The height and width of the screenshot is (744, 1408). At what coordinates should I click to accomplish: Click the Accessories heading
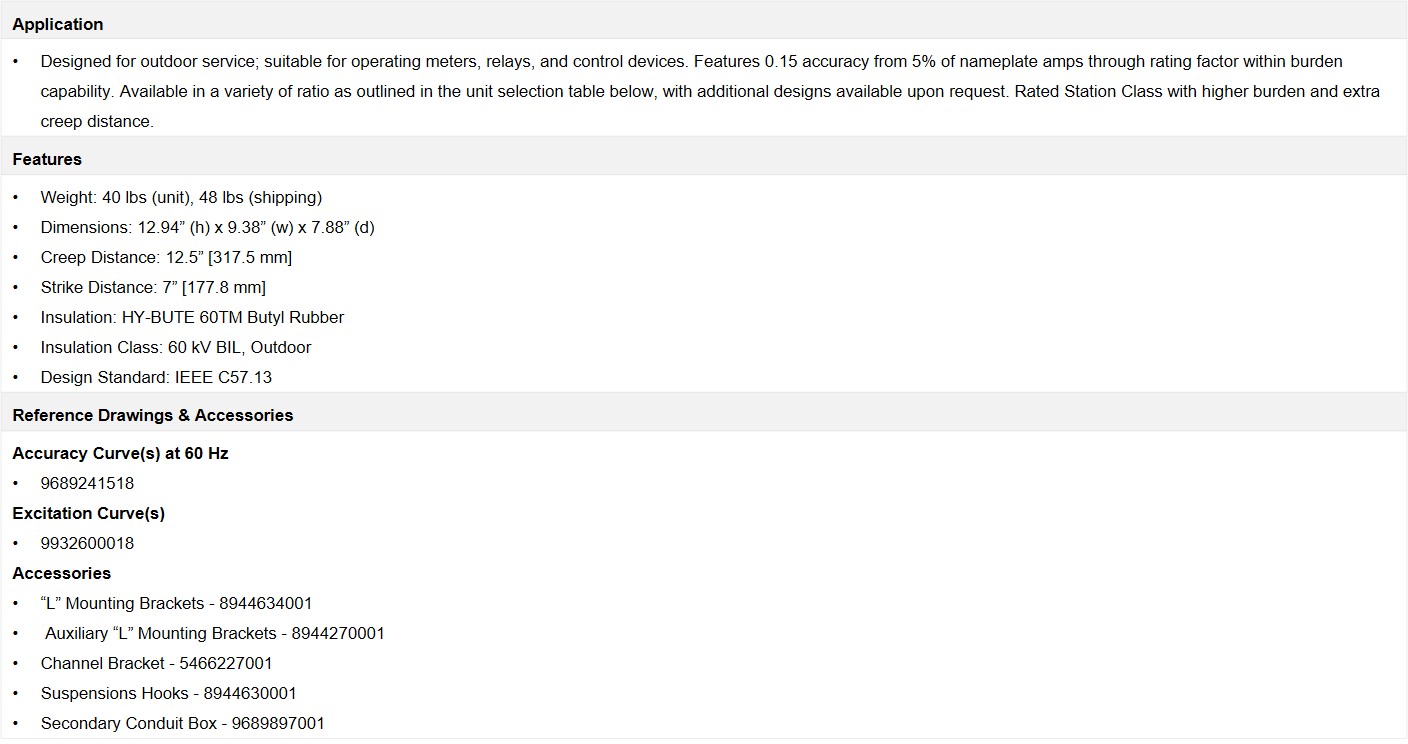61,573
